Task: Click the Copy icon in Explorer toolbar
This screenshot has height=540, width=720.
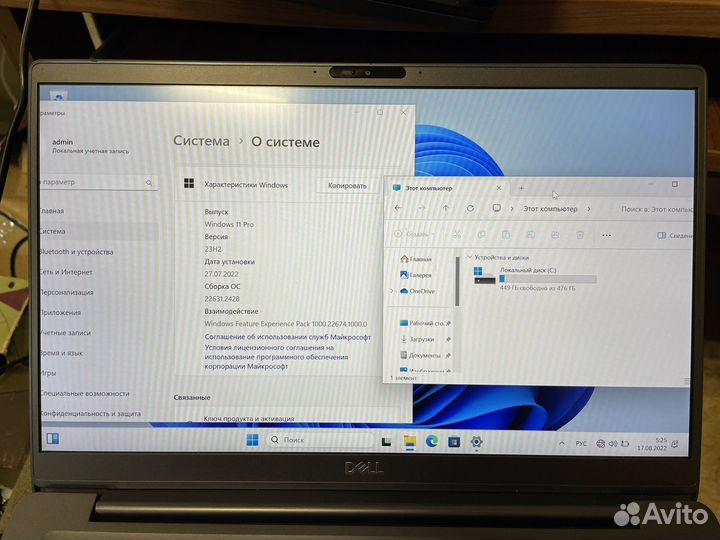Action: pyautogui.click(x=481, y=235)
